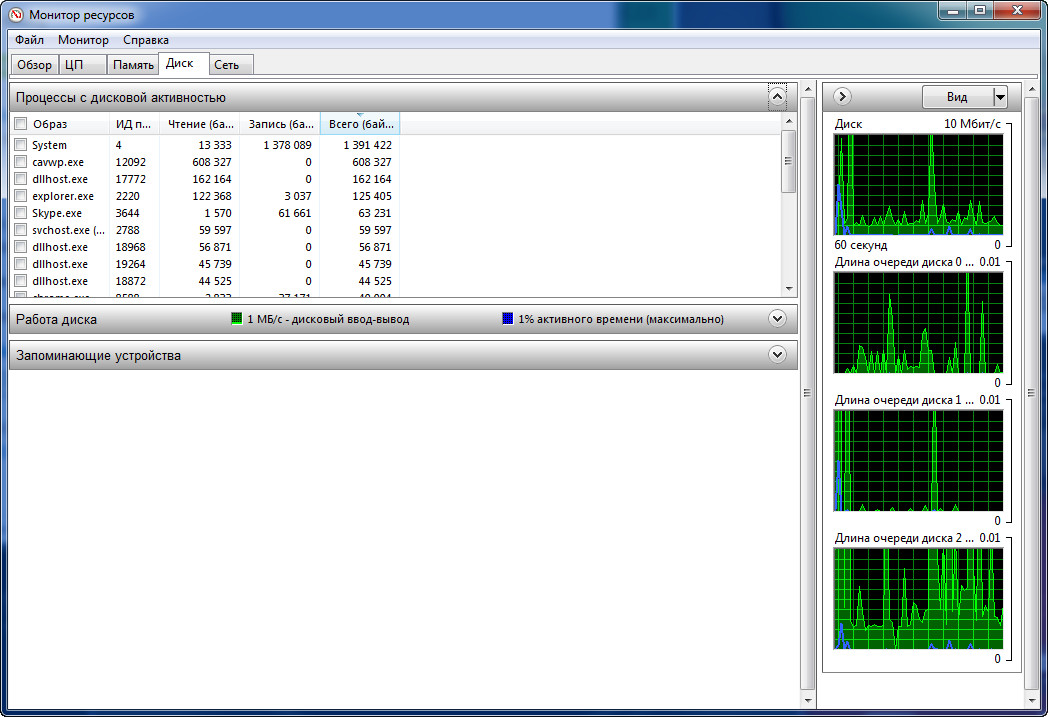Check the System process checkbox
Screen dimensions: 1048x717
click(21, 145)
